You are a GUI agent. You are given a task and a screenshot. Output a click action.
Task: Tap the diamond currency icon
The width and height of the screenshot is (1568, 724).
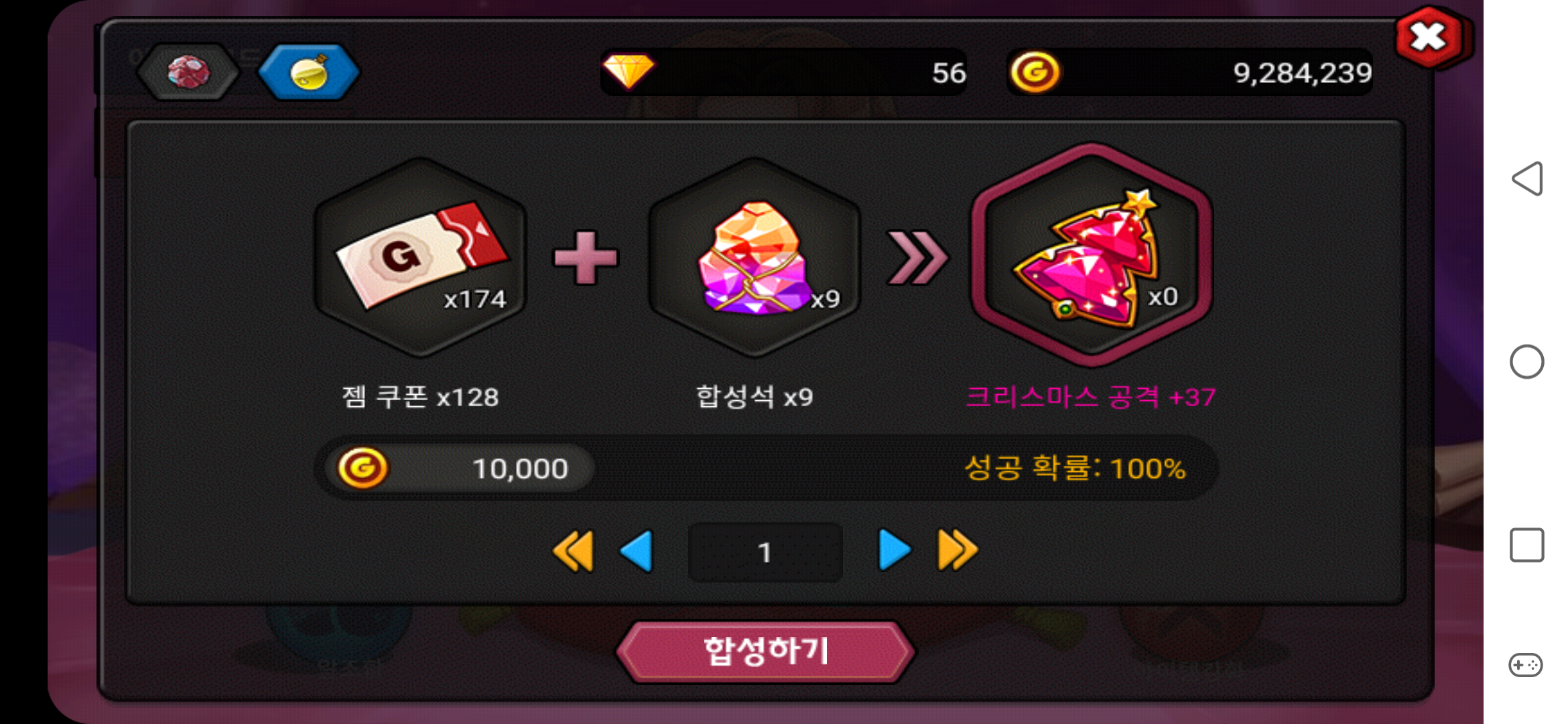628,71
